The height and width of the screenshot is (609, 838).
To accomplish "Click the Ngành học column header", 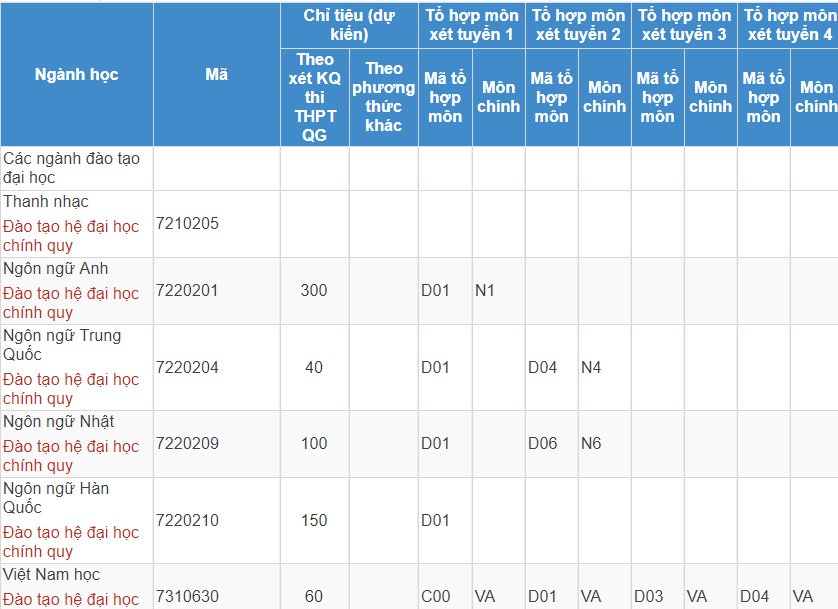I will (x=76, y=75).
